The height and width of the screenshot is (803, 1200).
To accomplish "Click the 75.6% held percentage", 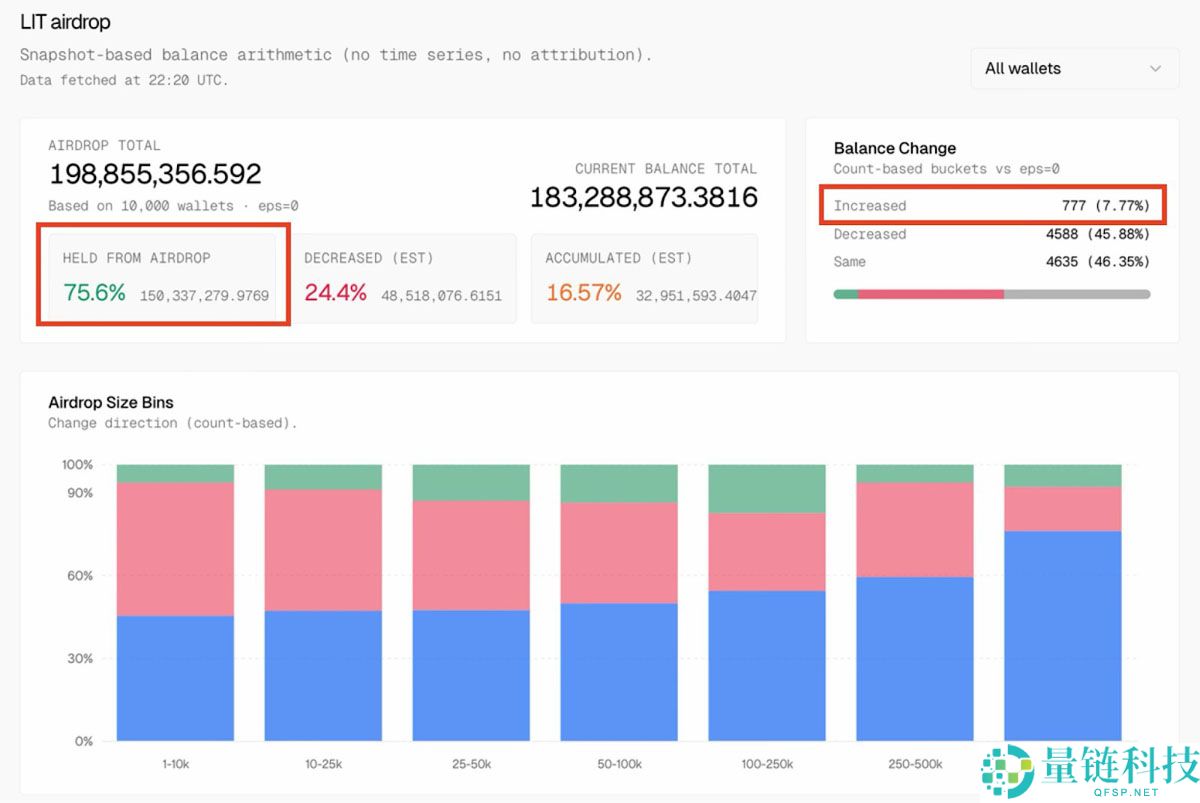I will point(94,293).
